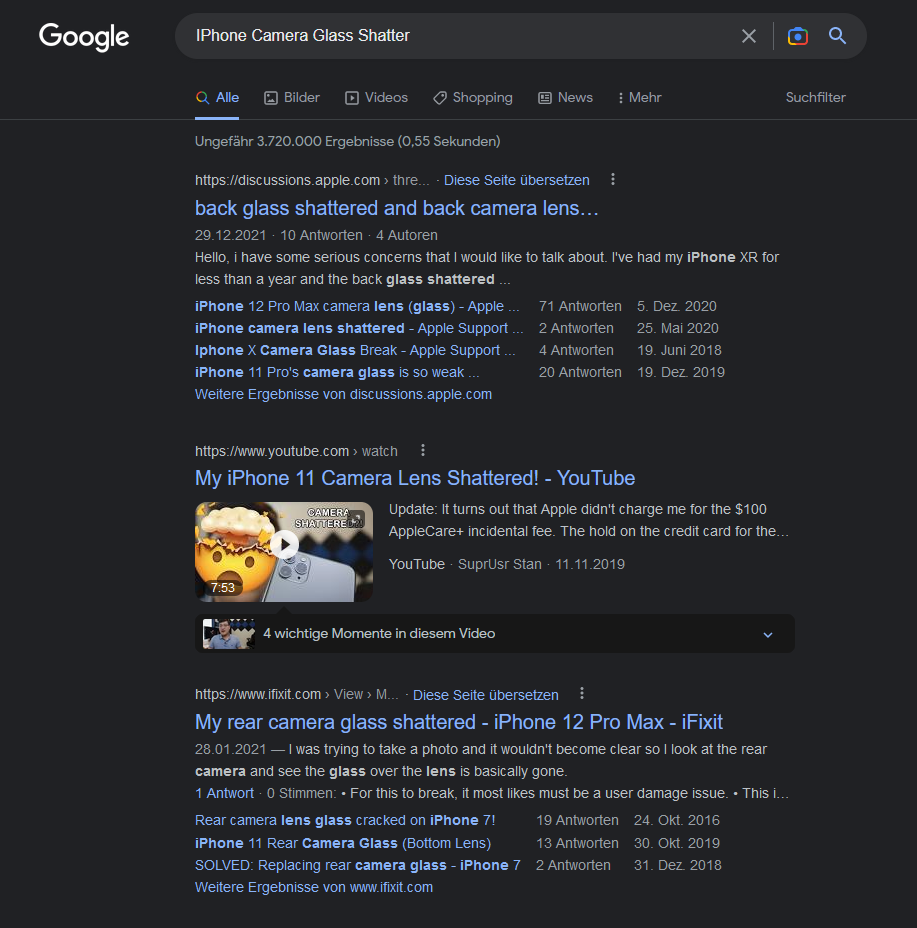Open the Suchfilter options
917x928 pixels.
[x=815, y=98]
